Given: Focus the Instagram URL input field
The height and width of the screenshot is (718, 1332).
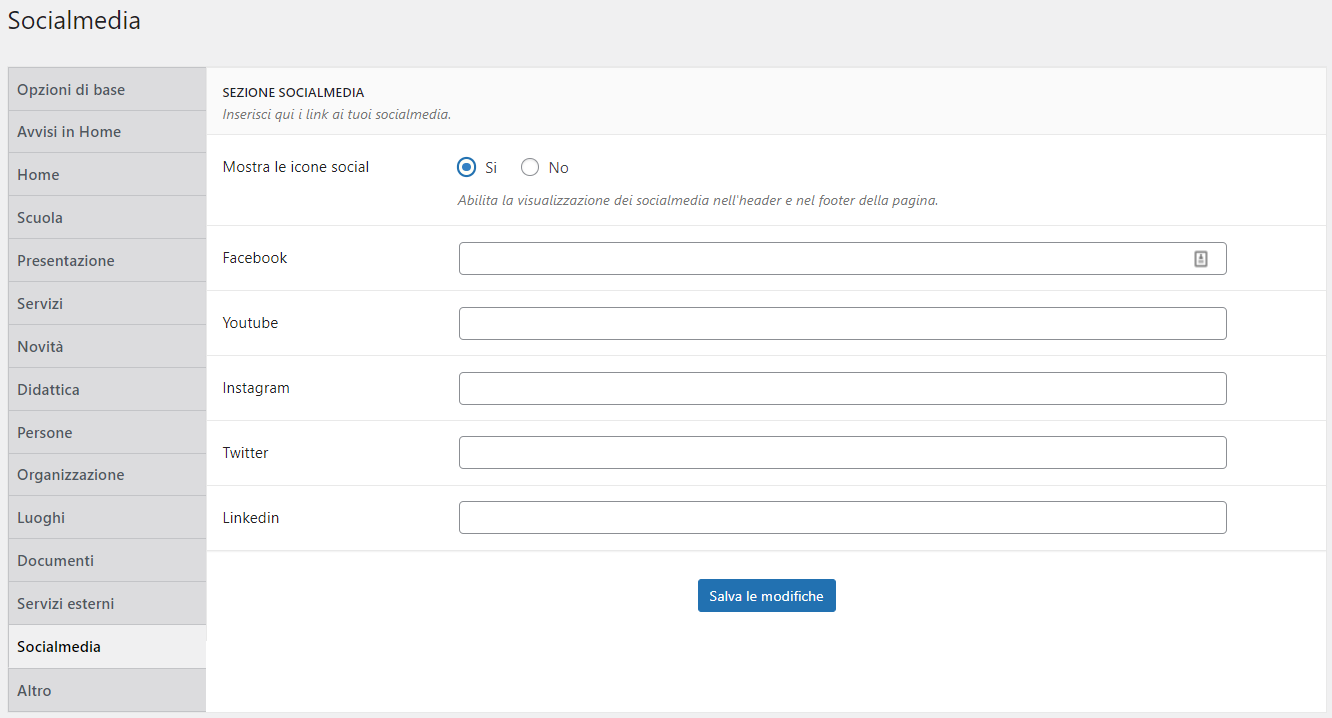Looking at the screenshot, I should (x=843, y=388).
